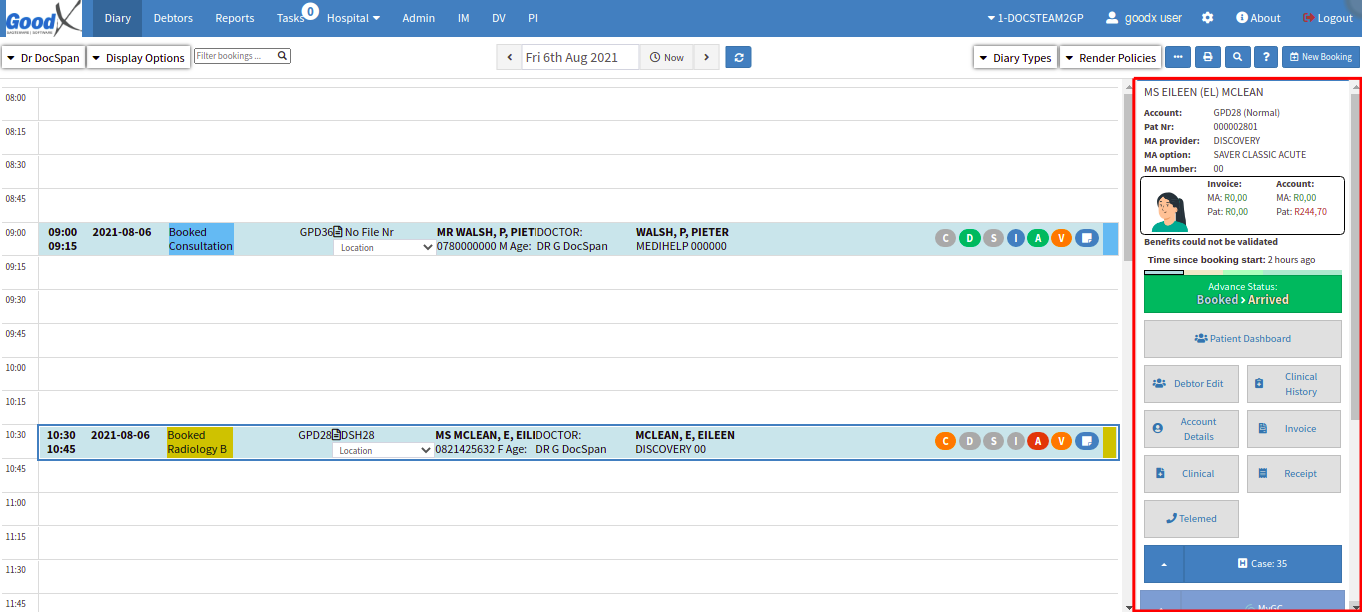
Task: Toggle the orange C status on McLean booking
Action: (945, 441)
